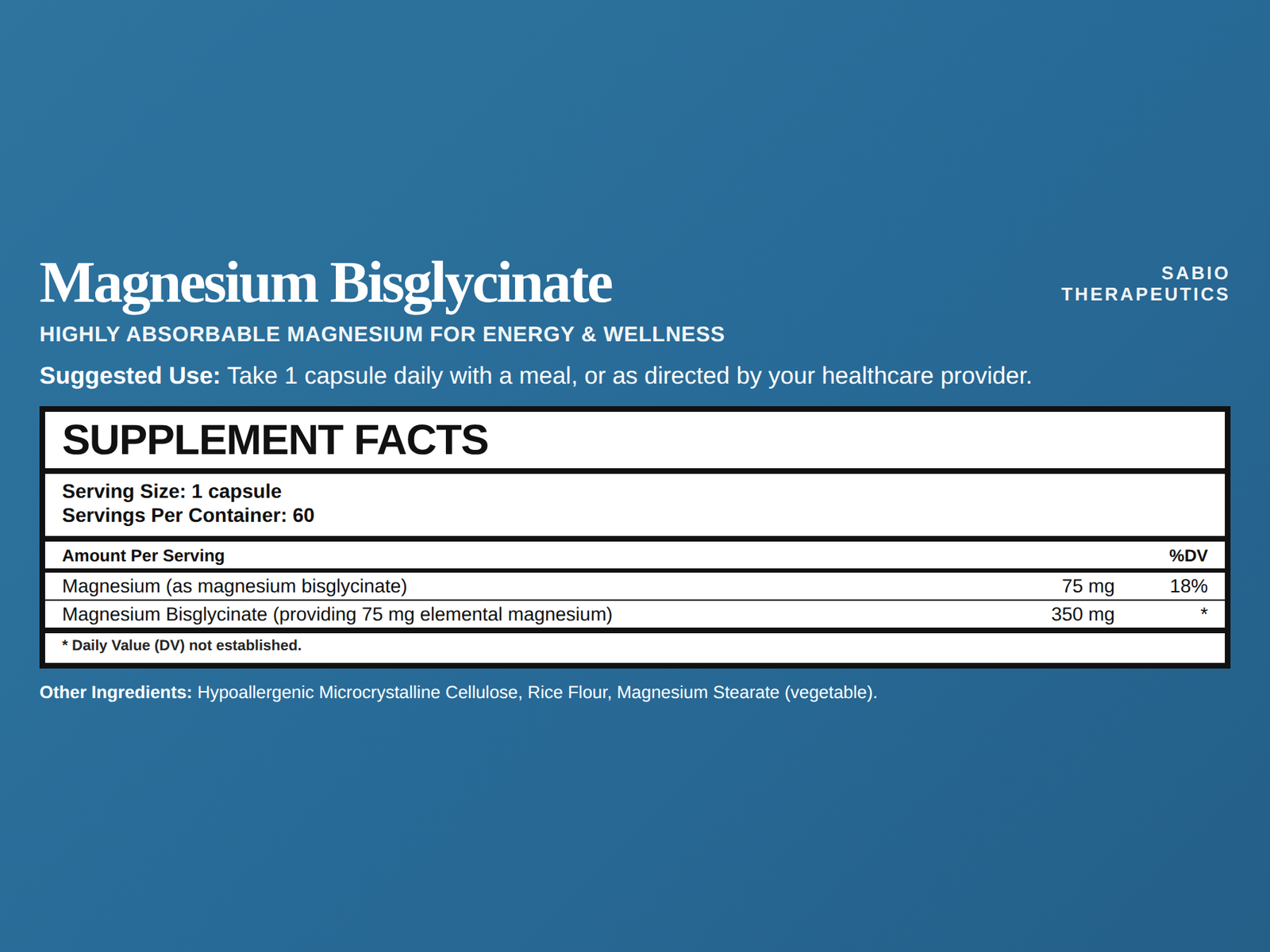This screenshot has height=952, width=1270.
Task: Select the 'providing 75 mg elemental magnesium' row label
Action: coord(337,614)
